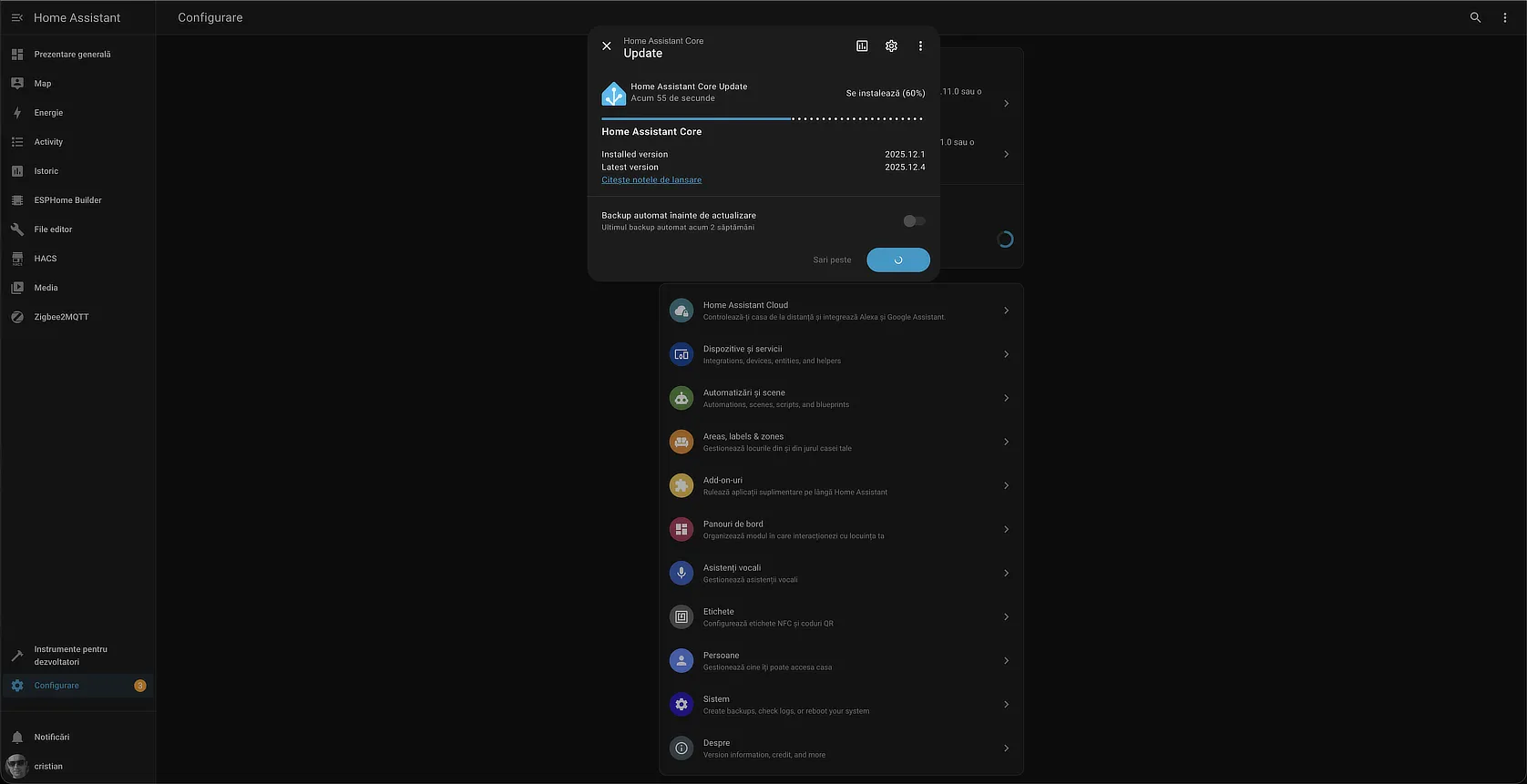
Task: Open update history graph icon
Action: (x=862, y=46)
